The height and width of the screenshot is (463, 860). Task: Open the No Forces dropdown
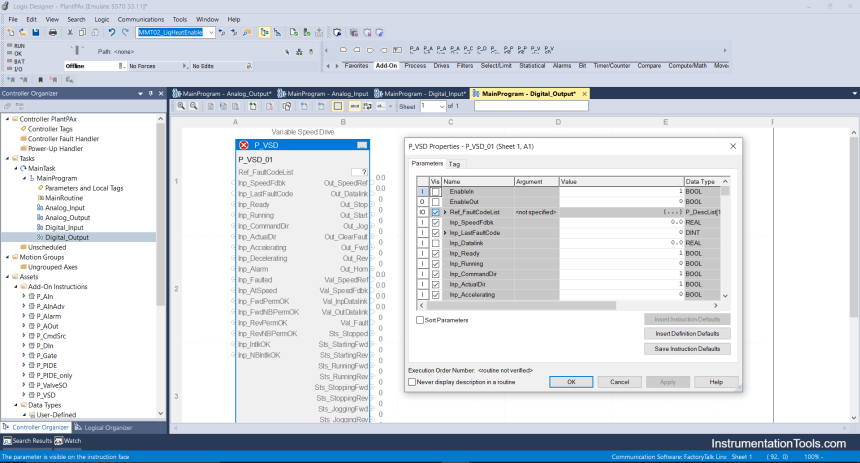click(185, 66)
